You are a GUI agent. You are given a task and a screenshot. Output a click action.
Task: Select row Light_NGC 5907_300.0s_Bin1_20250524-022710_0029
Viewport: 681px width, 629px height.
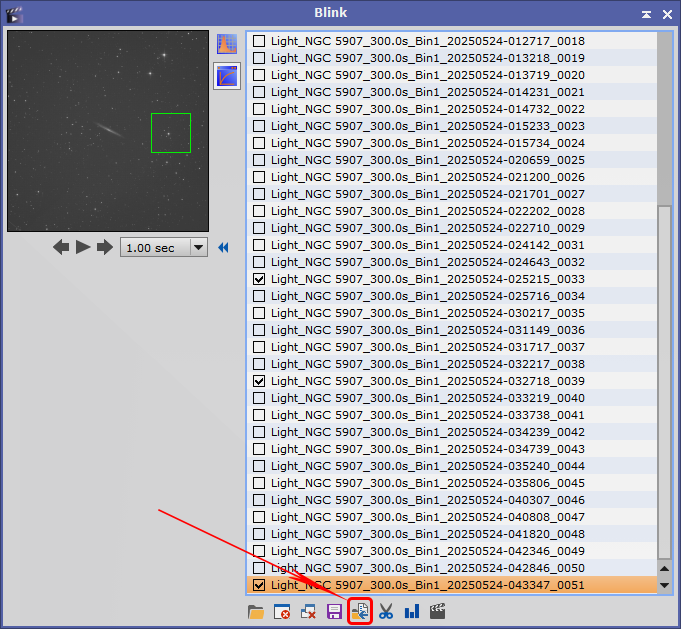[452, 228]
